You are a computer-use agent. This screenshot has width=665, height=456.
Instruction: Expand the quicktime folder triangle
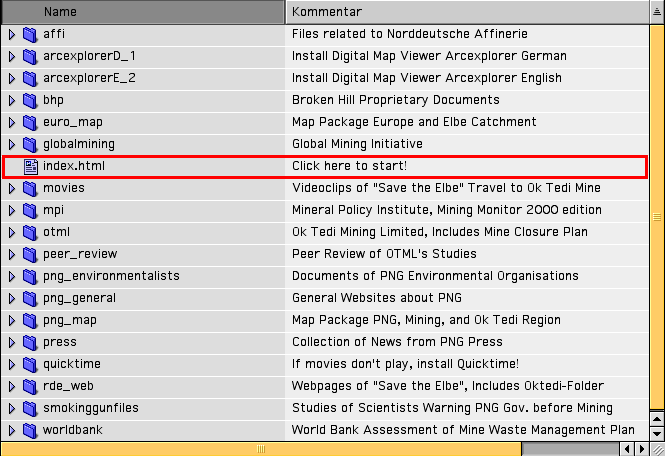click(12, 364)
